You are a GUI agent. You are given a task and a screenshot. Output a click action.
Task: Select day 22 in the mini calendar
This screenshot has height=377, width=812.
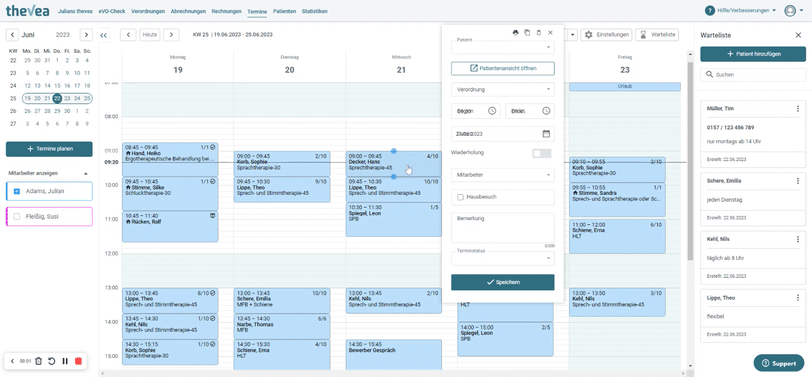tap(57, 98)
